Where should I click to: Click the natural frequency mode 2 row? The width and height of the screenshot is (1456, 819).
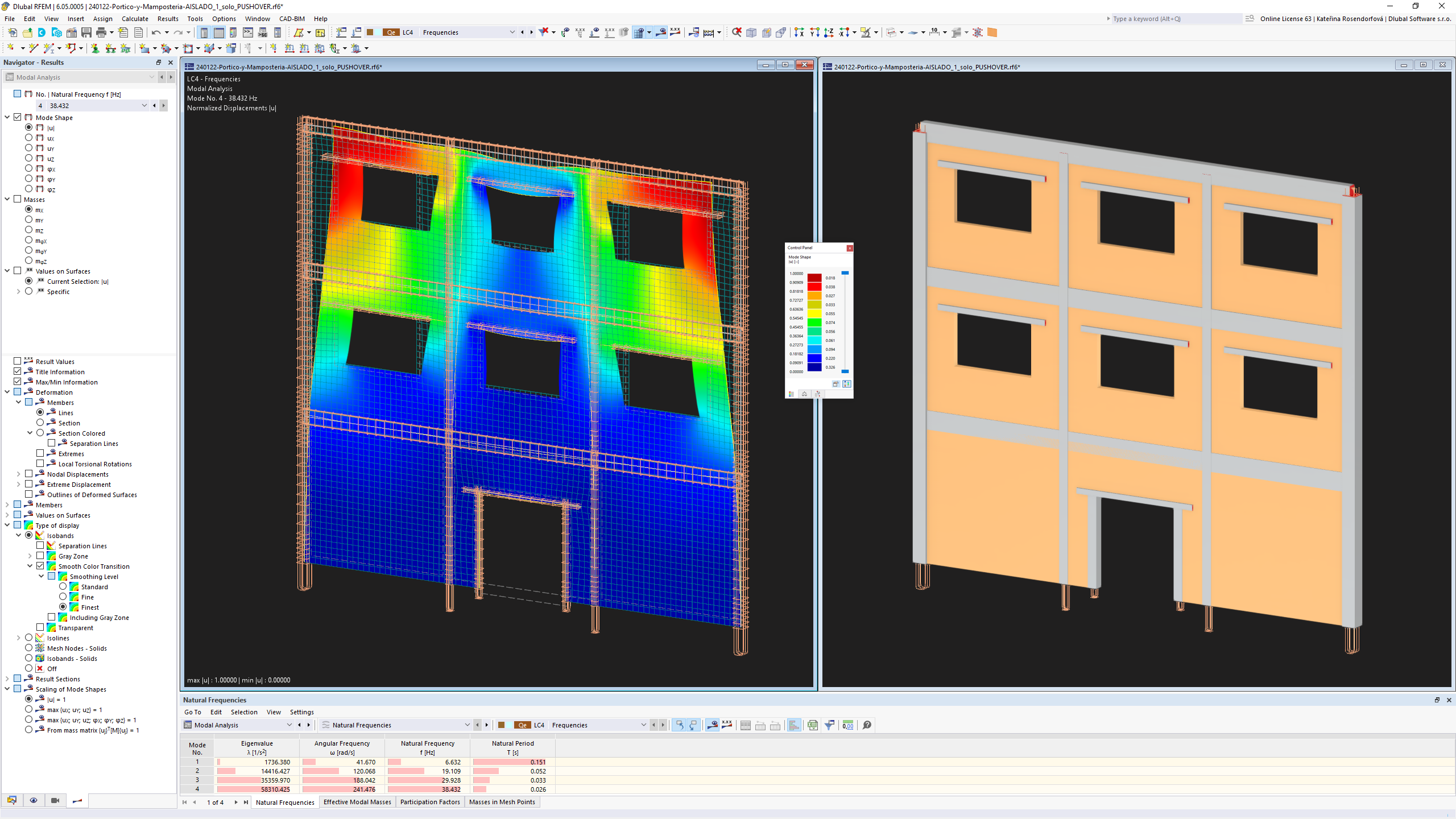click(x=365, y=771)
